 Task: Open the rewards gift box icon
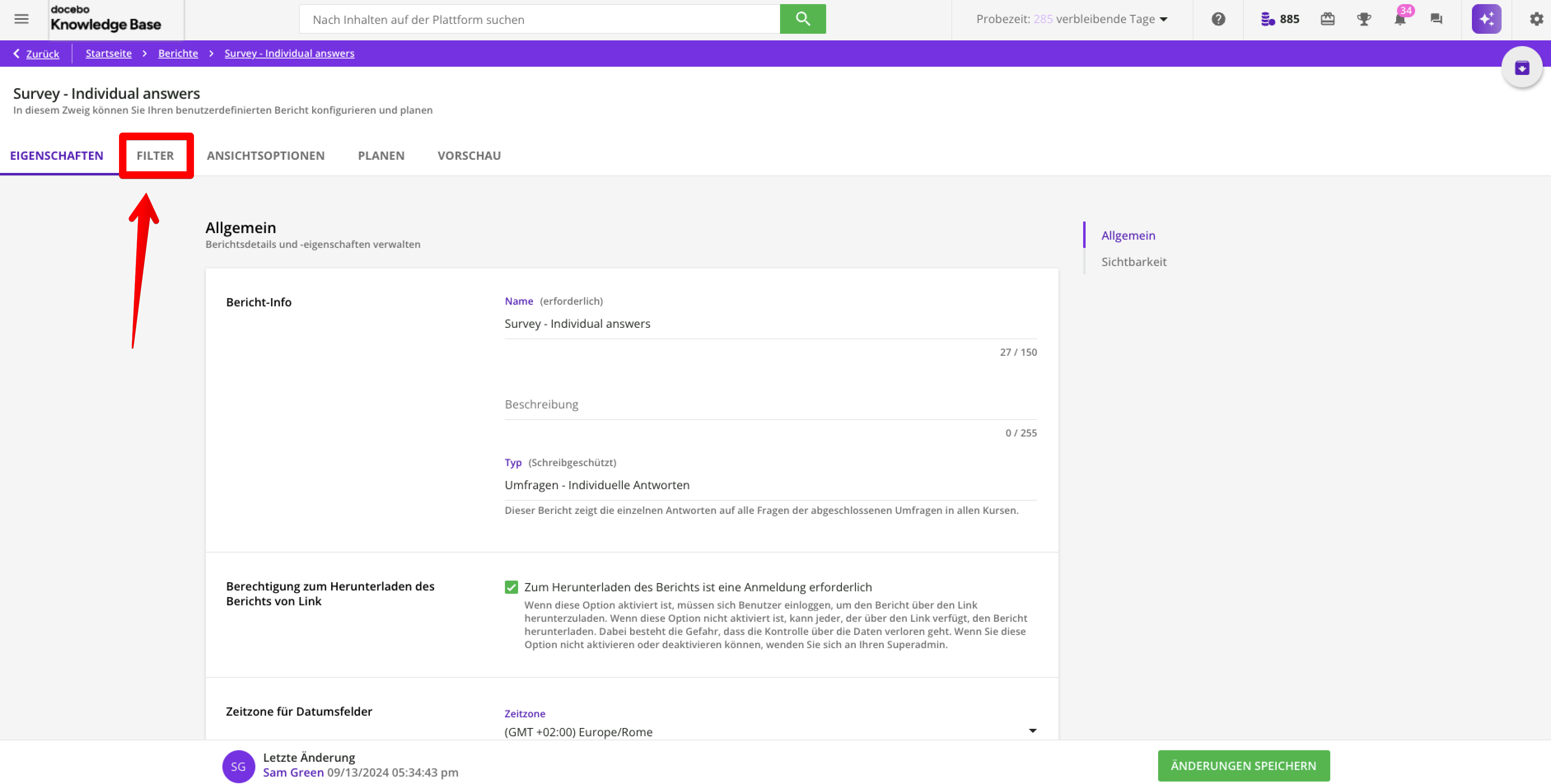point(1327,19)
